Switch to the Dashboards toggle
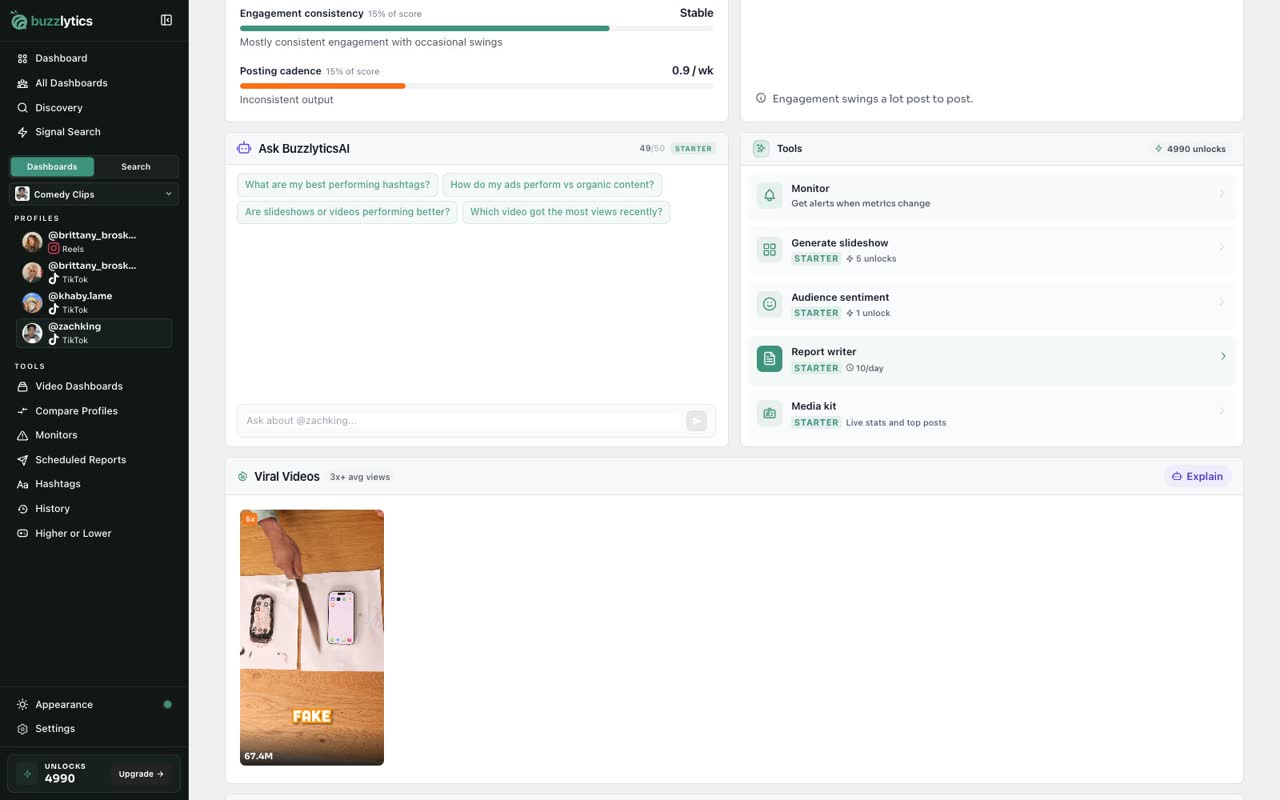Viewport: 1280px width, 800px height. click(52, 167)
